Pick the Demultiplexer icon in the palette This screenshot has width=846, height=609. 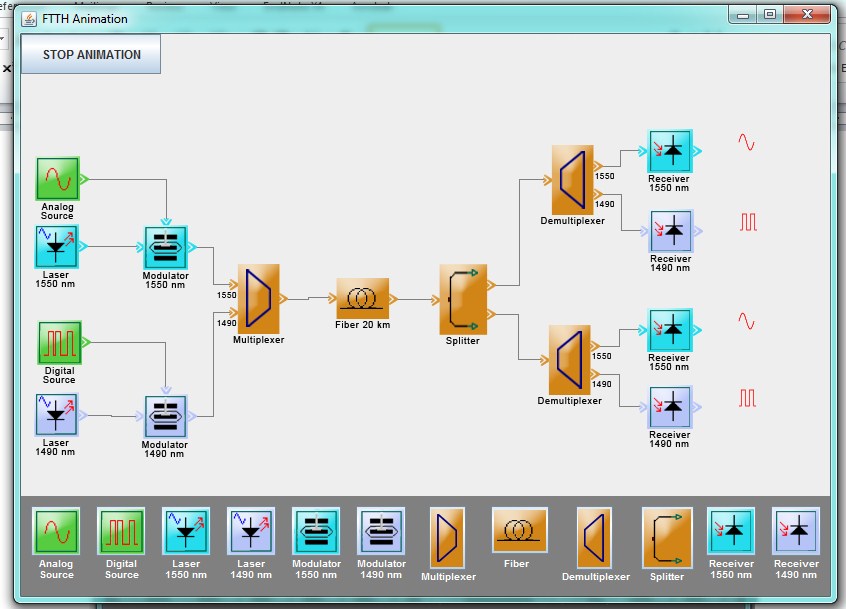click(x=594, y=537)
